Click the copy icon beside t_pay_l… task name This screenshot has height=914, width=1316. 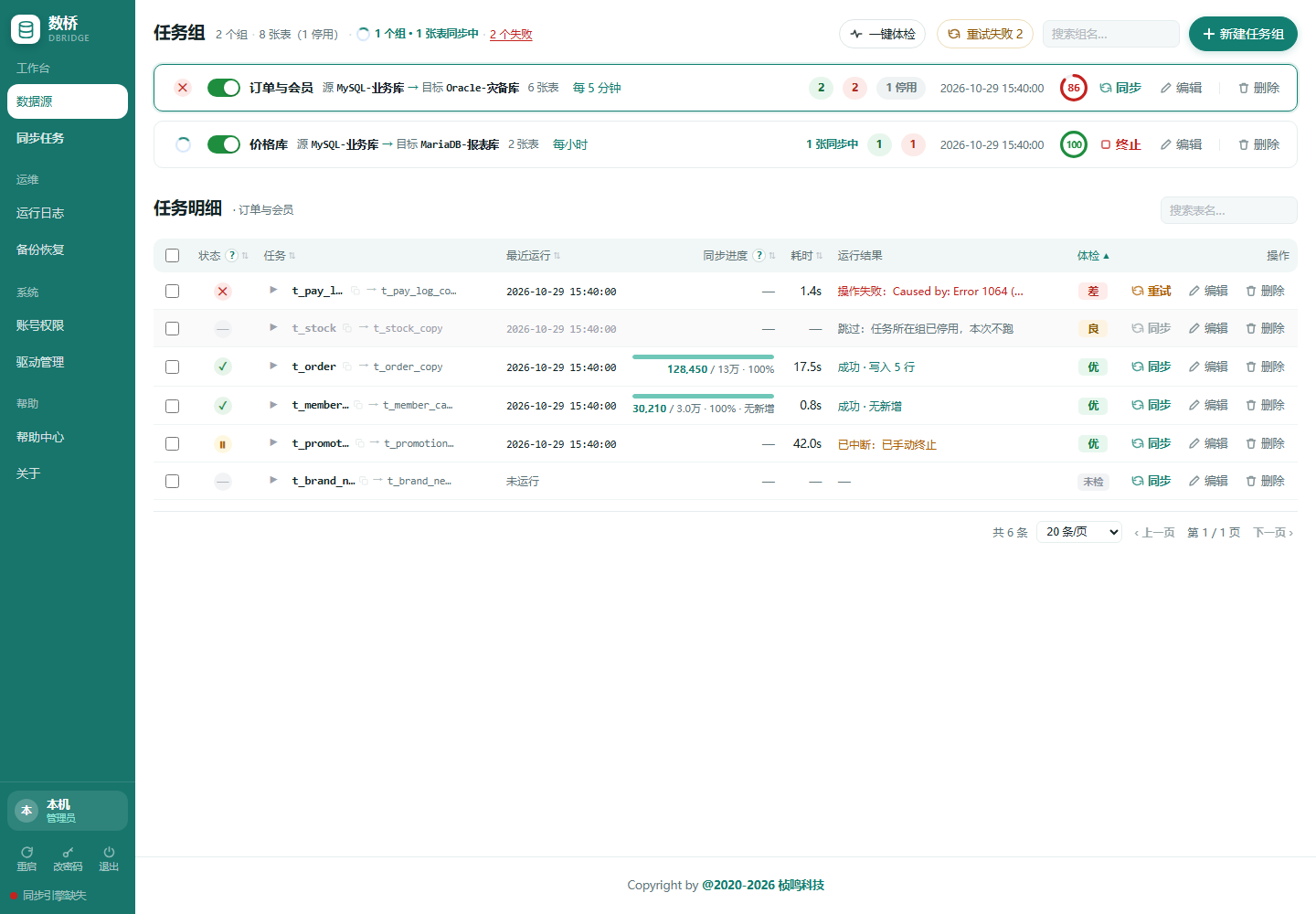pyautogui.click(x=355, y=292)
